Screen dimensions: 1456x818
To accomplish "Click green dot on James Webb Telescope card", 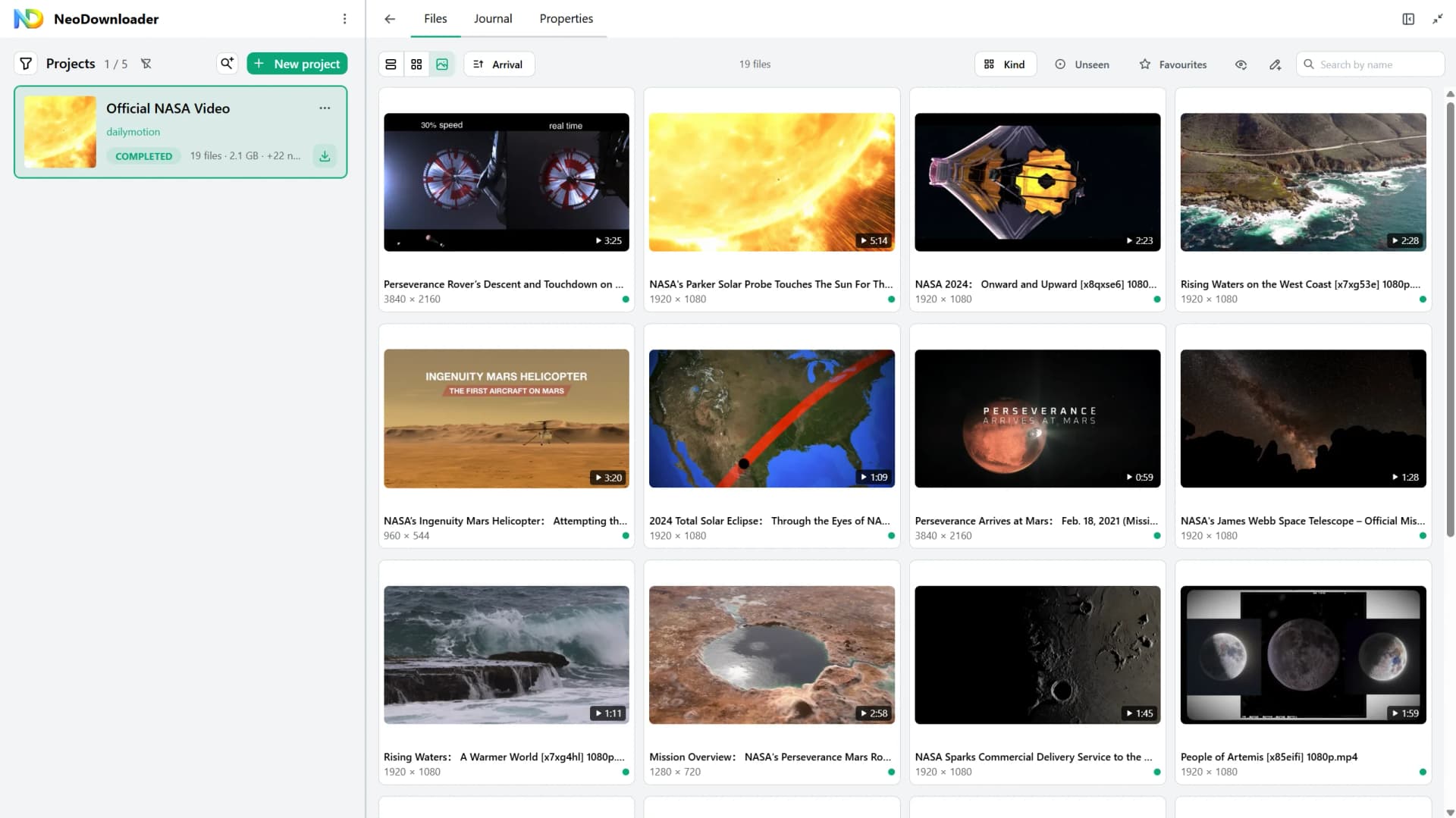I will click(x=1423, y=536).
